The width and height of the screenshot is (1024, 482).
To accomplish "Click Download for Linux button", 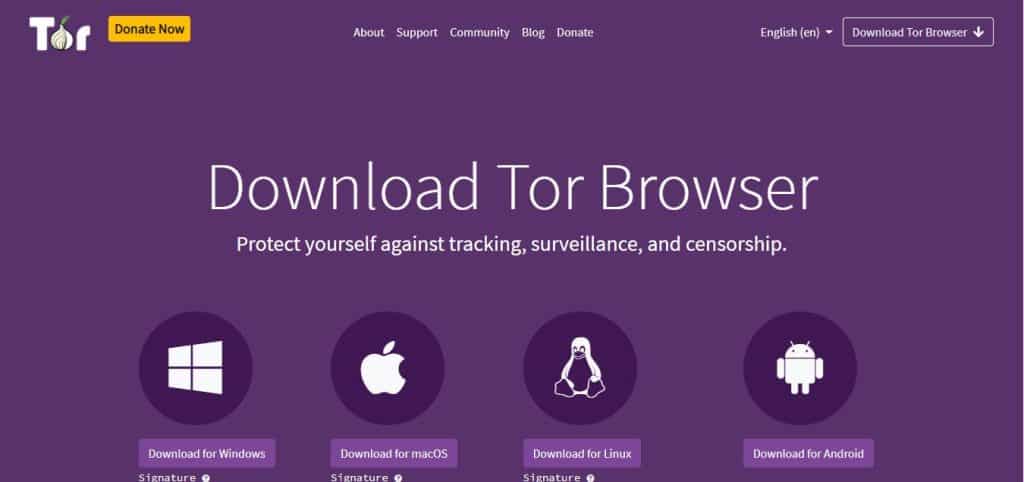I will (582, 453).
